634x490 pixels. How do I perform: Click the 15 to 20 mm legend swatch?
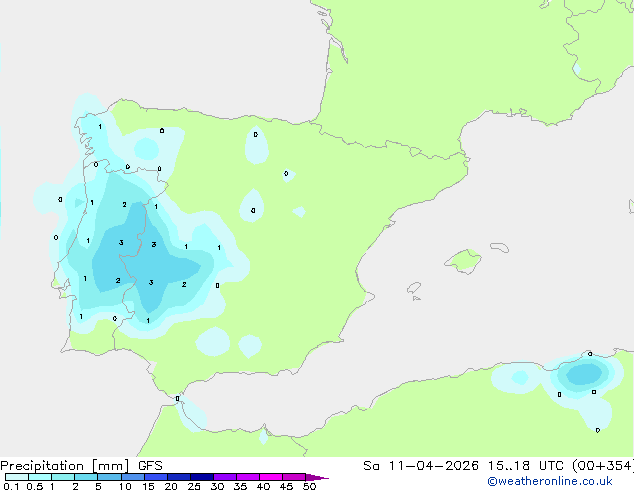(x=156, y=477)
